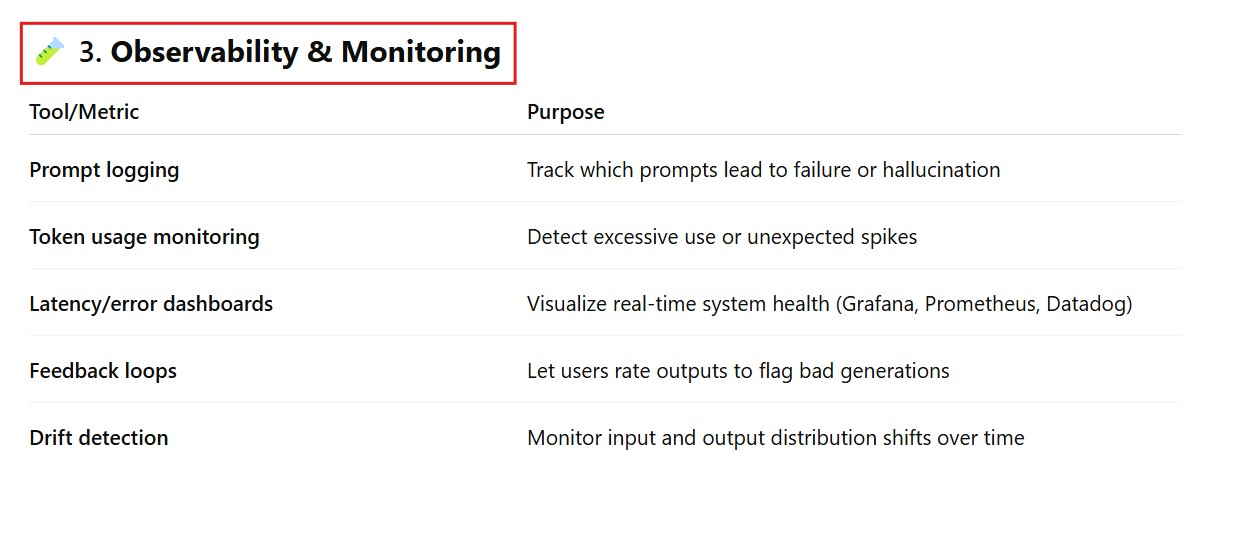Select the Observability & Monitoring heading
The height and width of the screenshot is (537, 1241).
click(290, 52)
